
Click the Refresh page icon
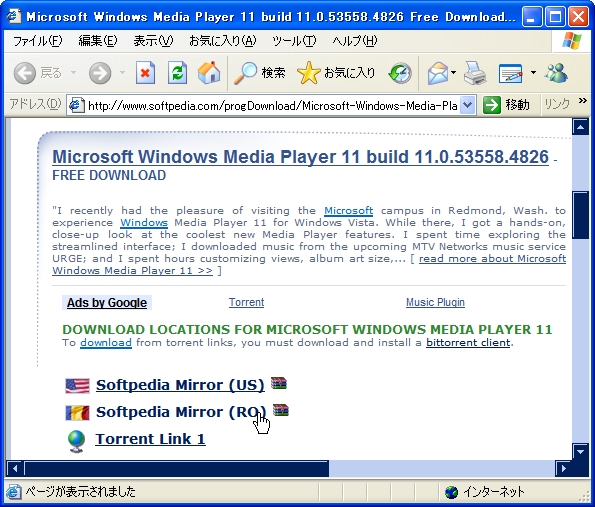[177, 72]
